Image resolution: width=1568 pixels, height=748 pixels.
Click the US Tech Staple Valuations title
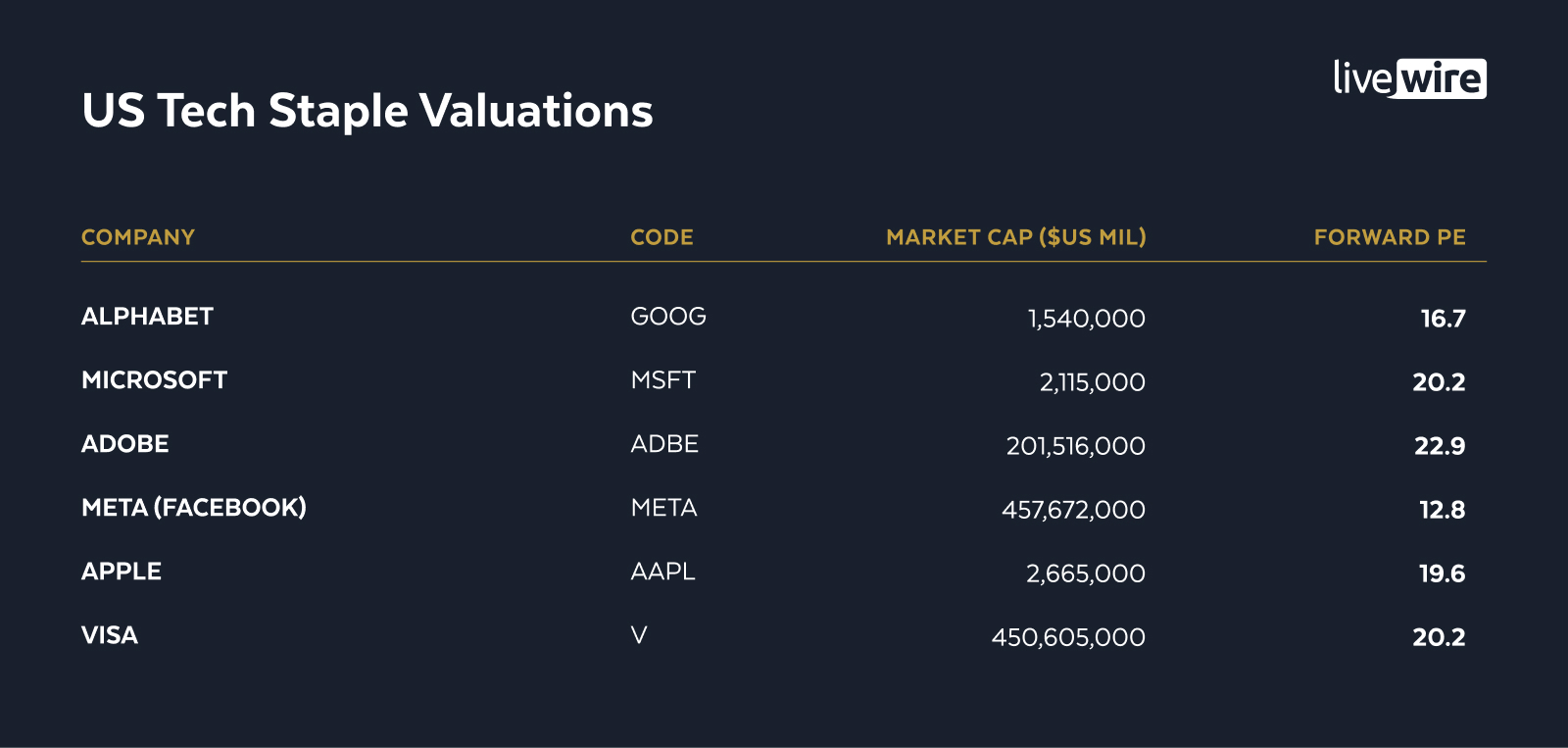coord(367,111)
